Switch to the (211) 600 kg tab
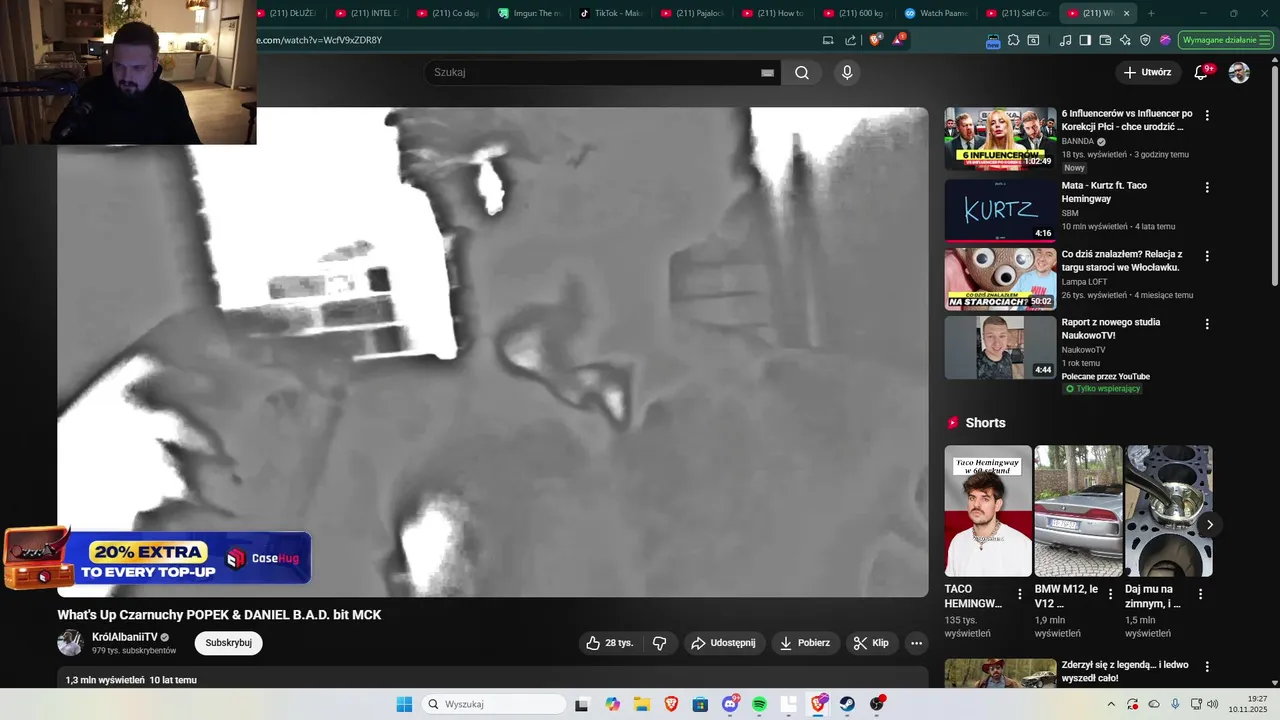The image size is (1280, 720). coord(853,13)
